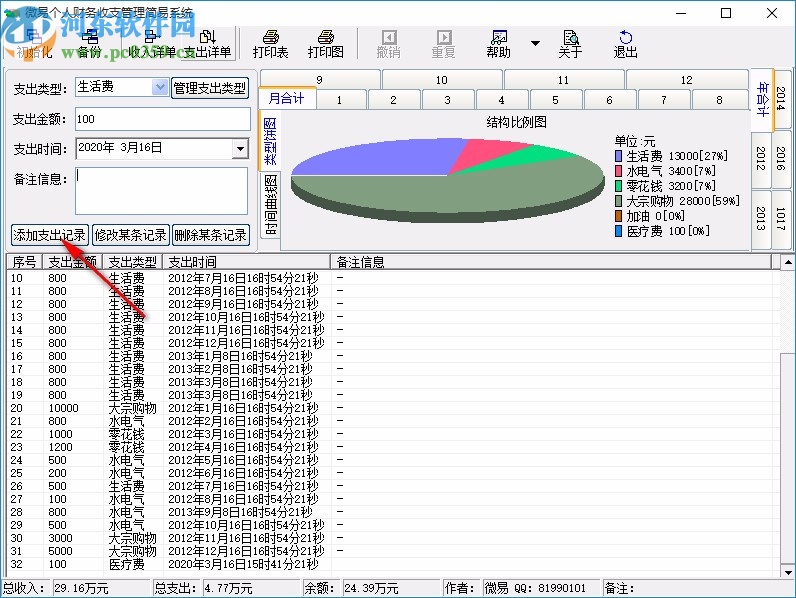Image resolution: width=796 pixels, height=598 pixels.
Task: Switch to month 8 tab
Action: (x=719, y=100)
